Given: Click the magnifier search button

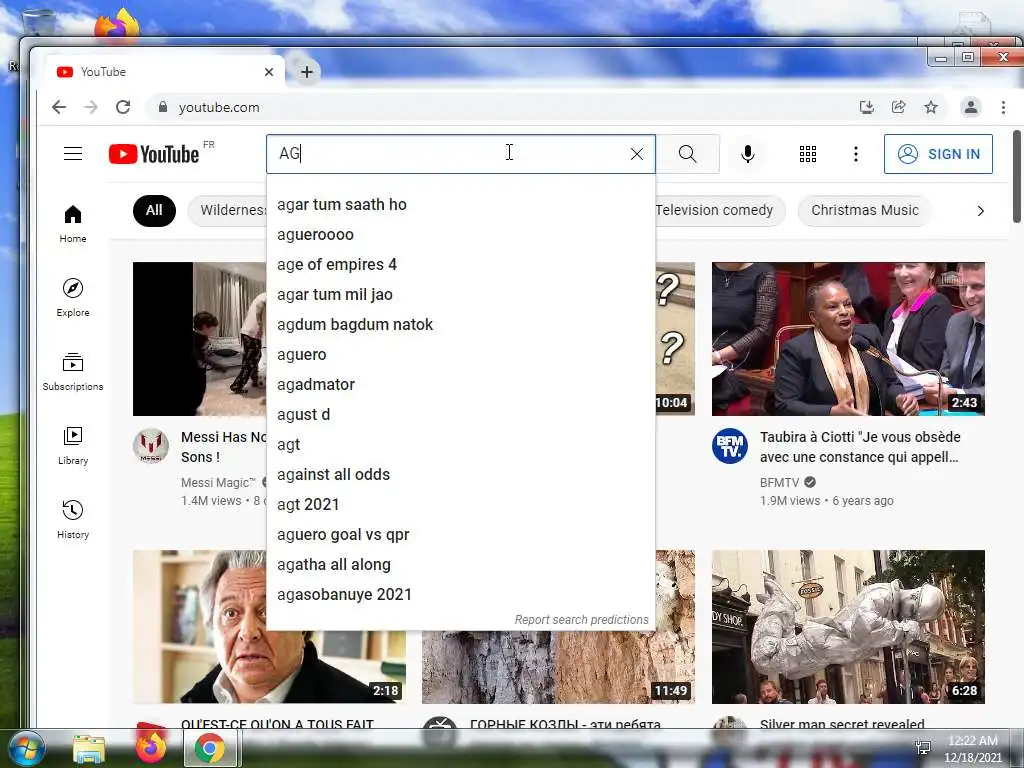Looking at the screenshot, I should point(688,154).
